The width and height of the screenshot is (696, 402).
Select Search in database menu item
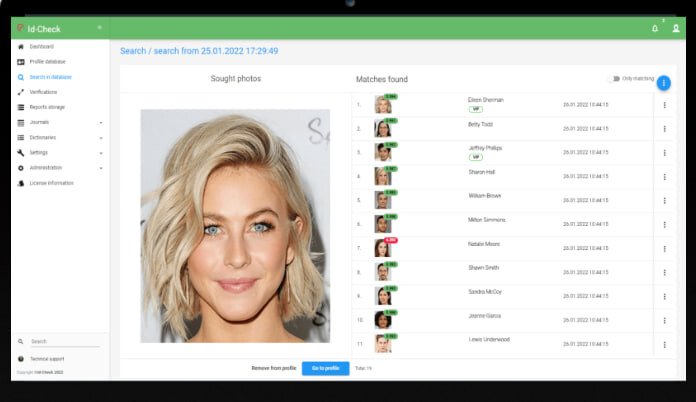click(50, 77)
